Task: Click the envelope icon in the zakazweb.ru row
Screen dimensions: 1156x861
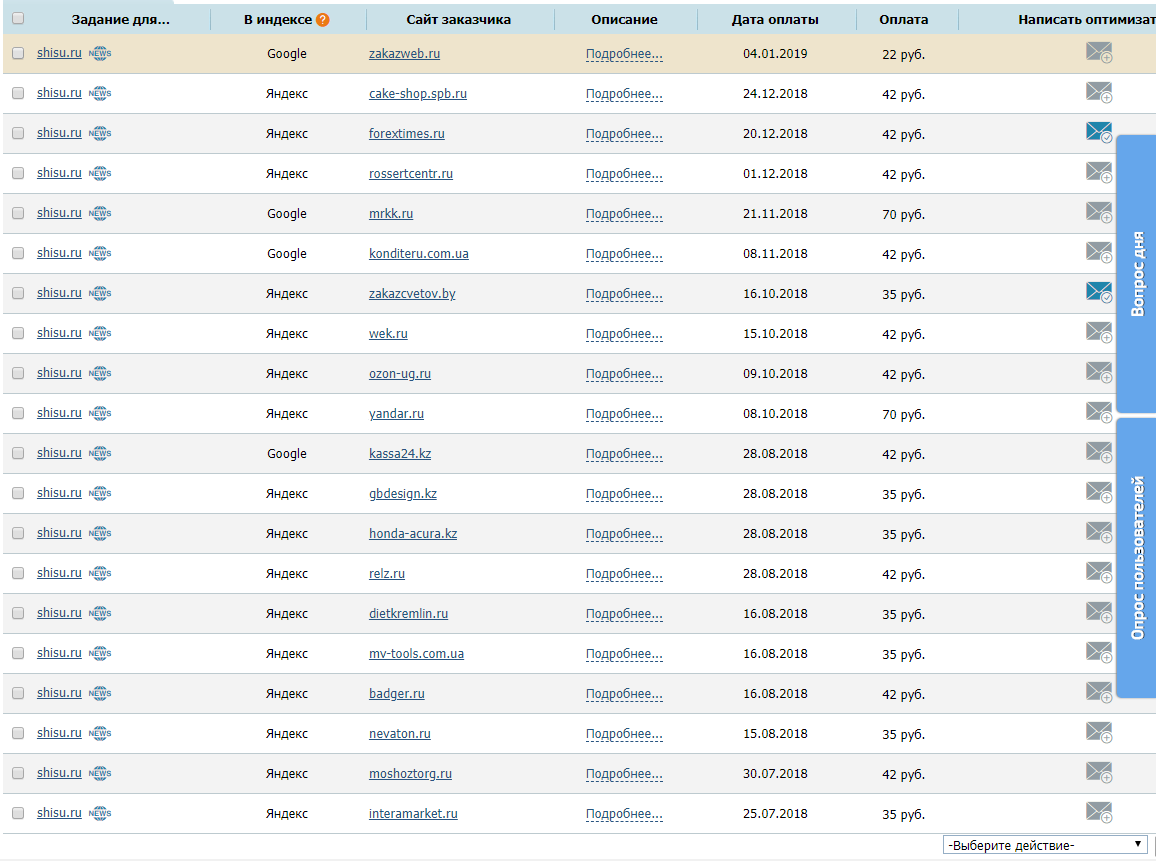Action: [1098, 53]
